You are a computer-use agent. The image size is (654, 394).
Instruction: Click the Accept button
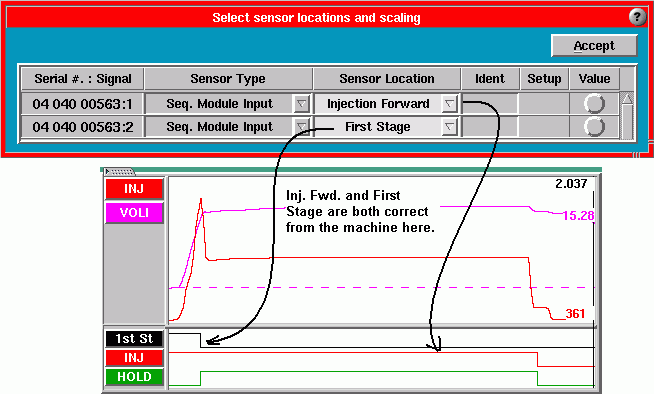pos(594,45)
